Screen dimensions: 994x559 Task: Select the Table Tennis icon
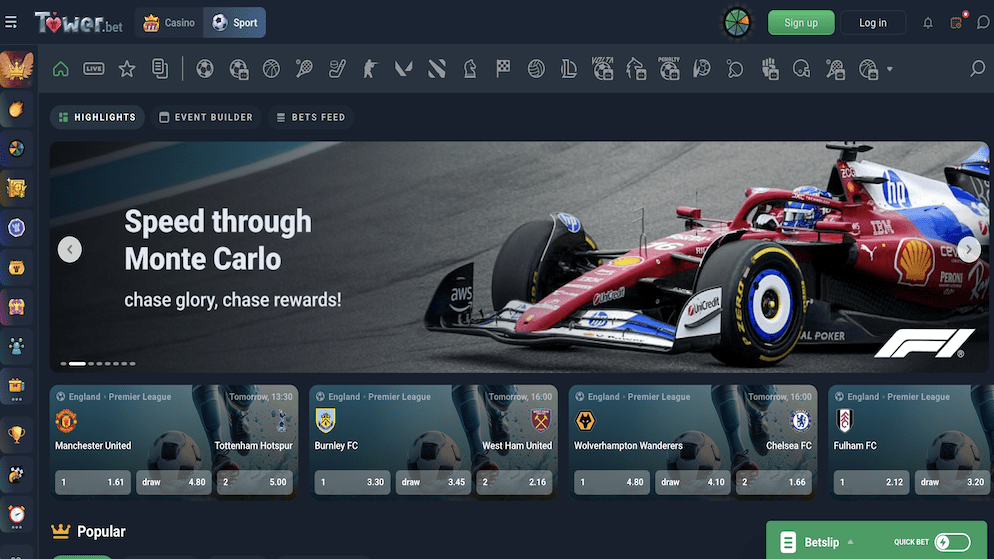tap(735, 68)
